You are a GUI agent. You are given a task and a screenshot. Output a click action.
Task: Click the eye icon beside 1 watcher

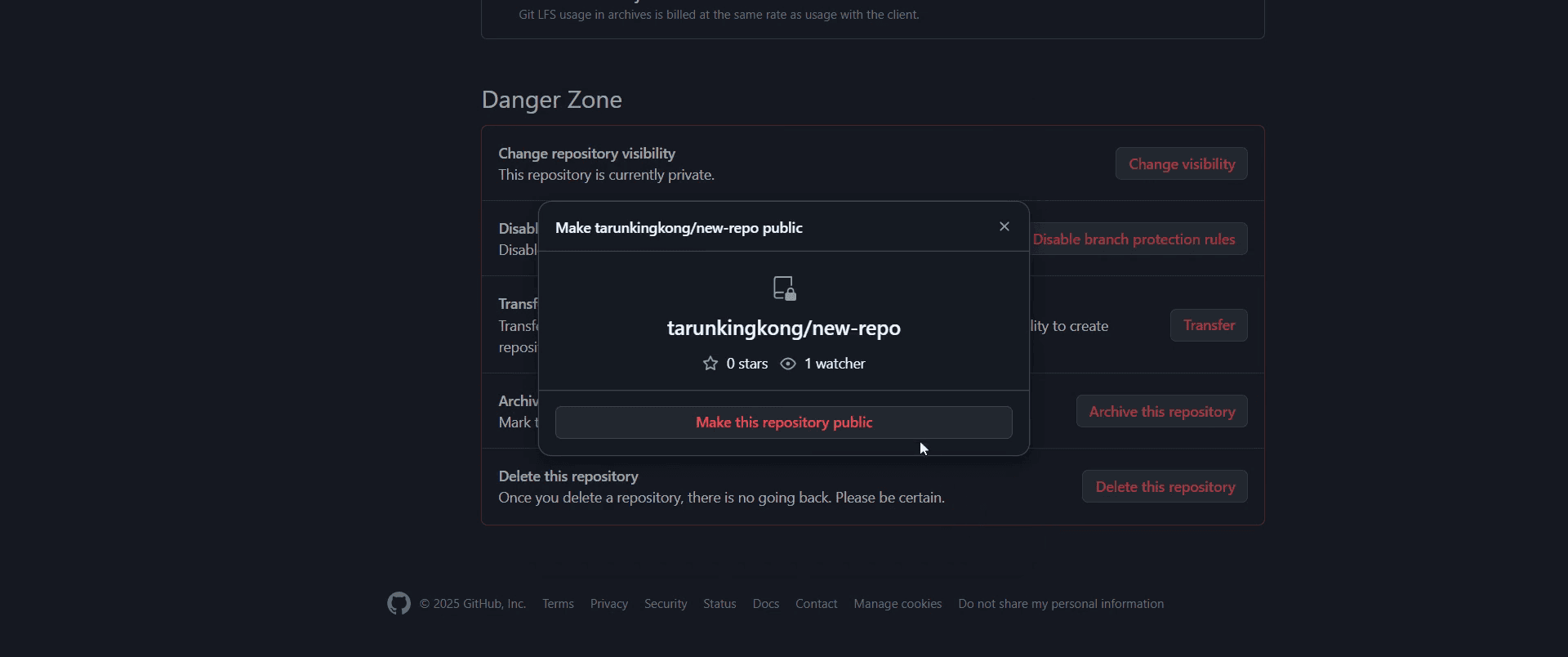tap(788, 364)
